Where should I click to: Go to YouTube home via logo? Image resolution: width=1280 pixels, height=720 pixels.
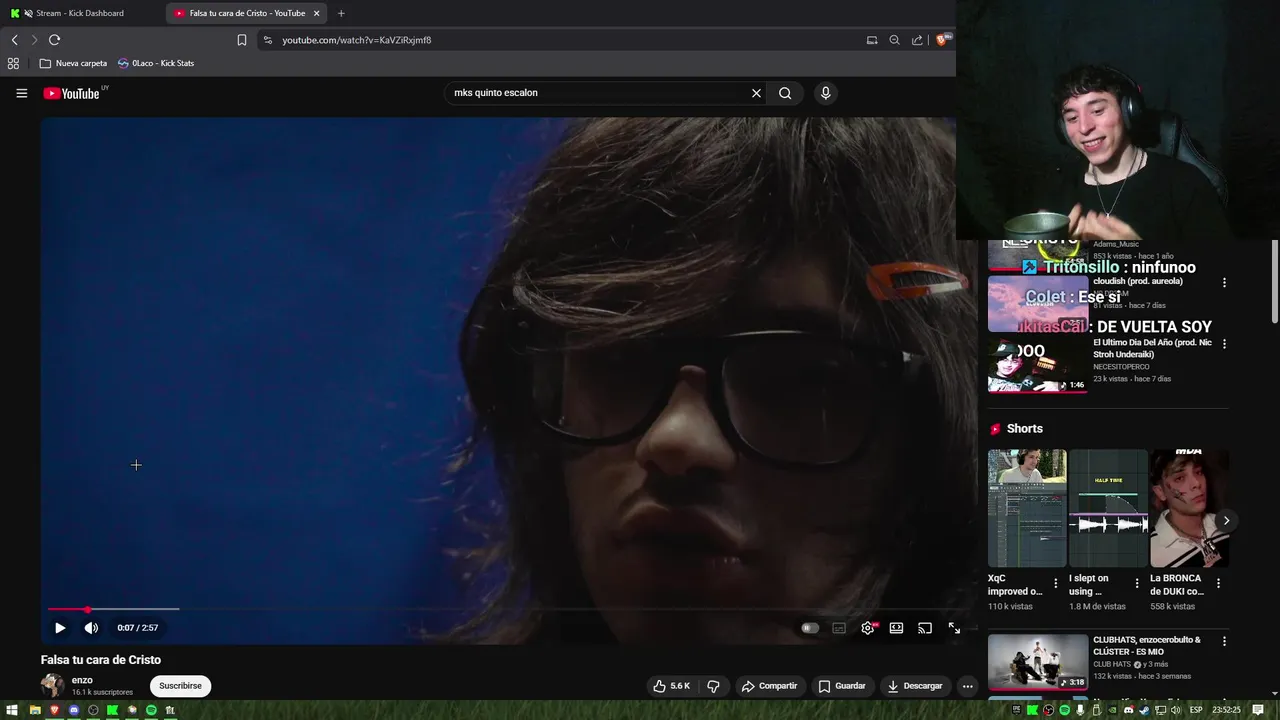pos(71,93)
